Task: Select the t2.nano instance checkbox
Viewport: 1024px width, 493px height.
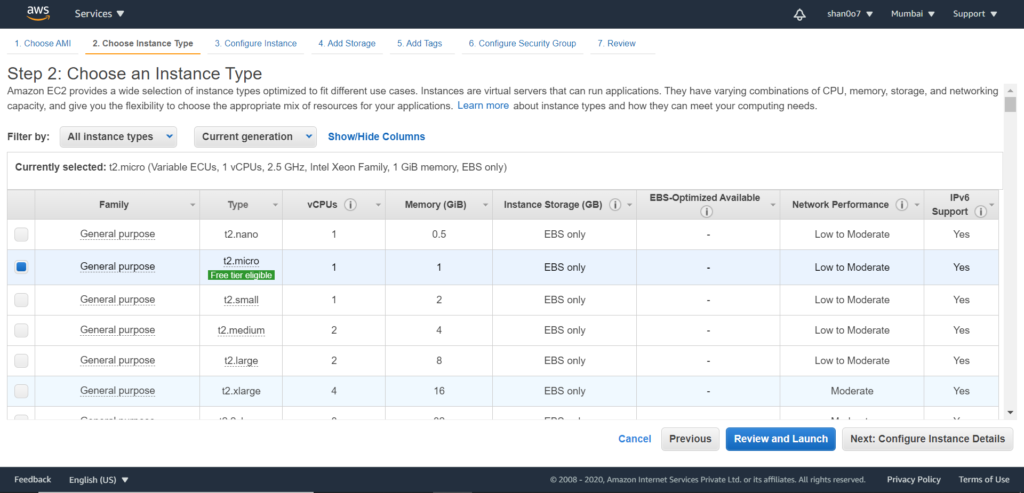Action: coord(22,234)
